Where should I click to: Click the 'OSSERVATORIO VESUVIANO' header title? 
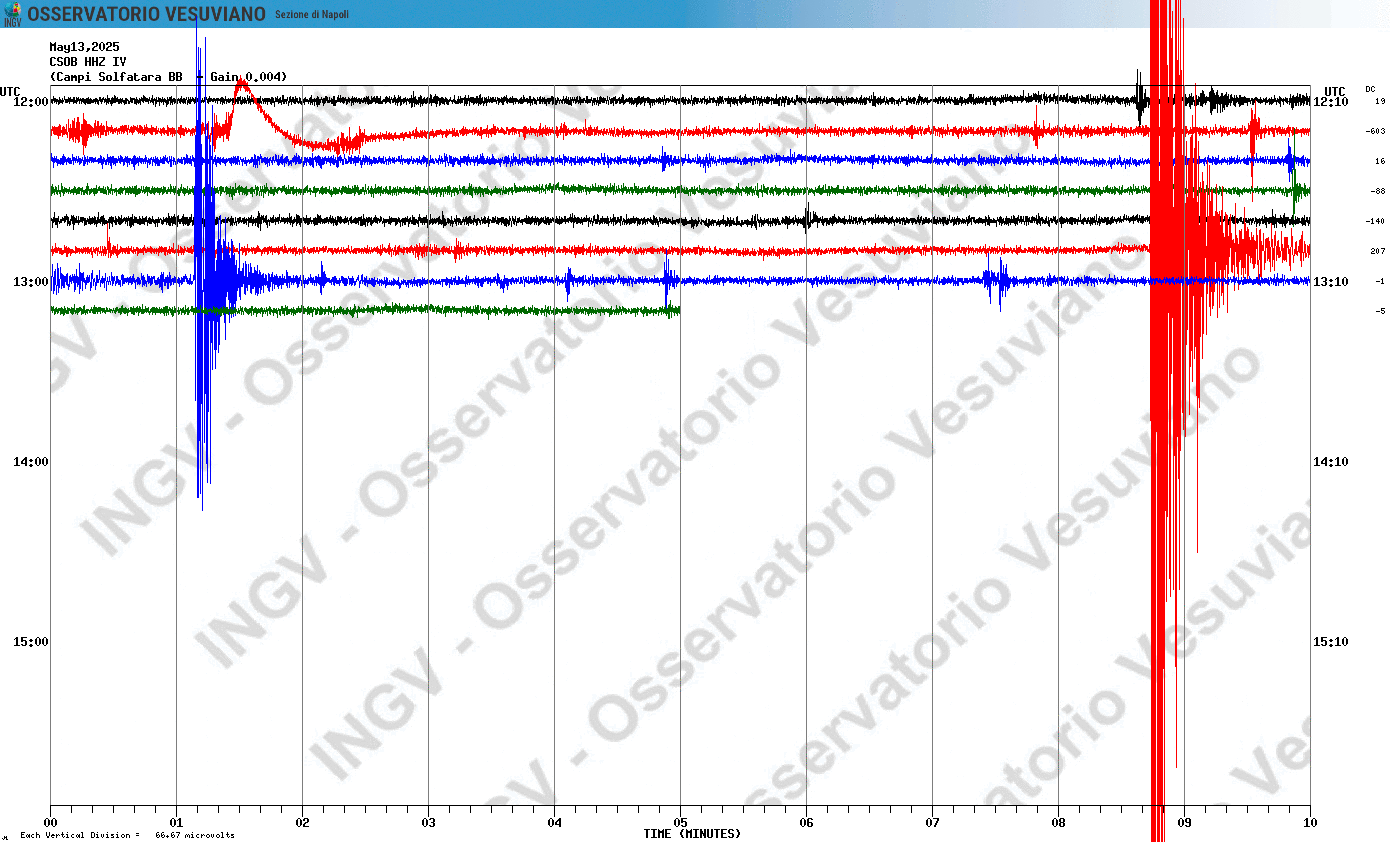tap(147, 14)
